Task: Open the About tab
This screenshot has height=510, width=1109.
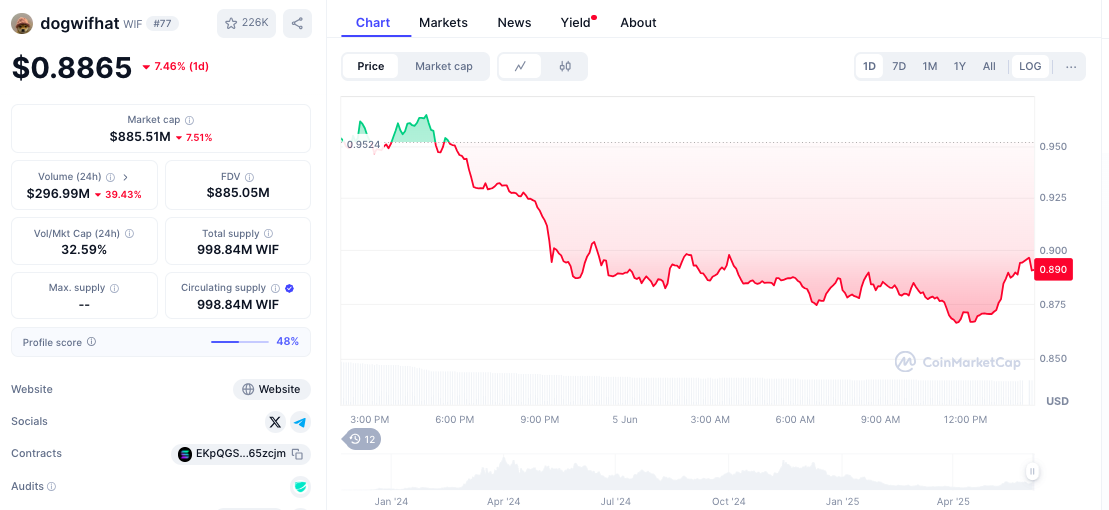Action: [x=638, y=23]
